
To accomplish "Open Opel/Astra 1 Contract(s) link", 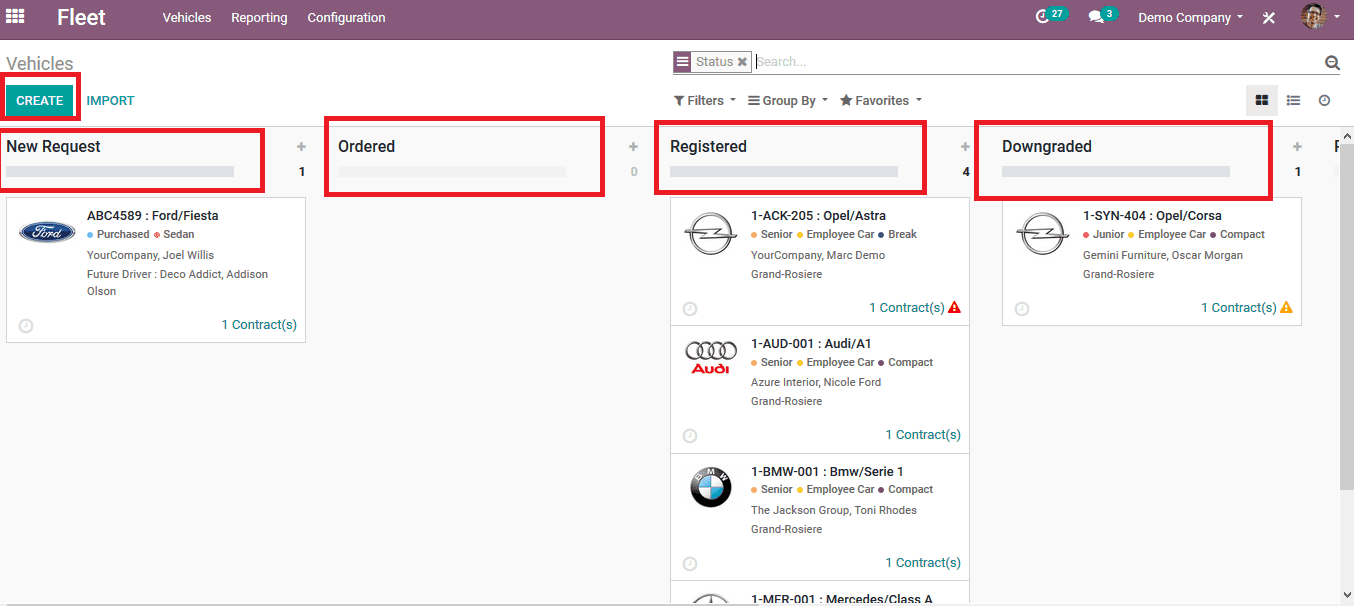I will [906, 307].
